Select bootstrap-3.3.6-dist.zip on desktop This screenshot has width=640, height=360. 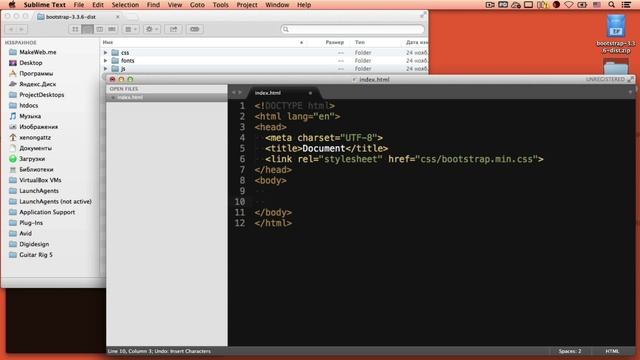click(x=616, y=34)
